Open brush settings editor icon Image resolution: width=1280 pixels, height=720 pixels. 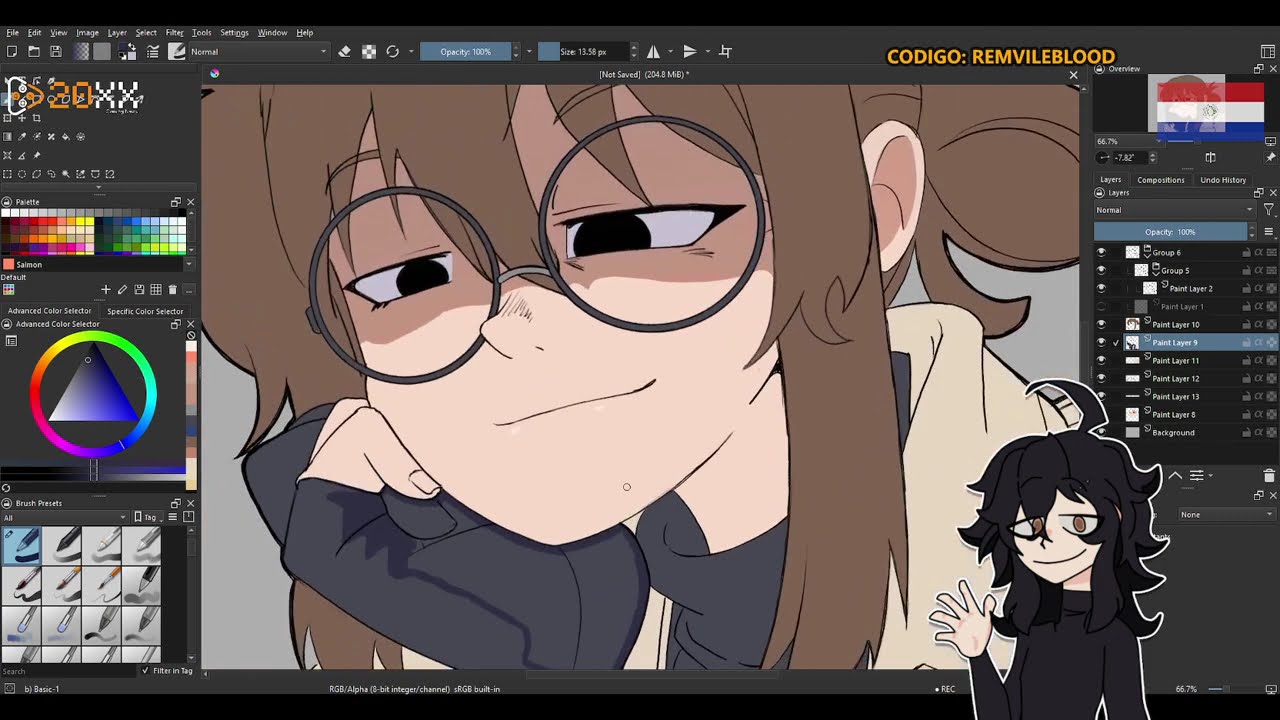pos(153,52)
